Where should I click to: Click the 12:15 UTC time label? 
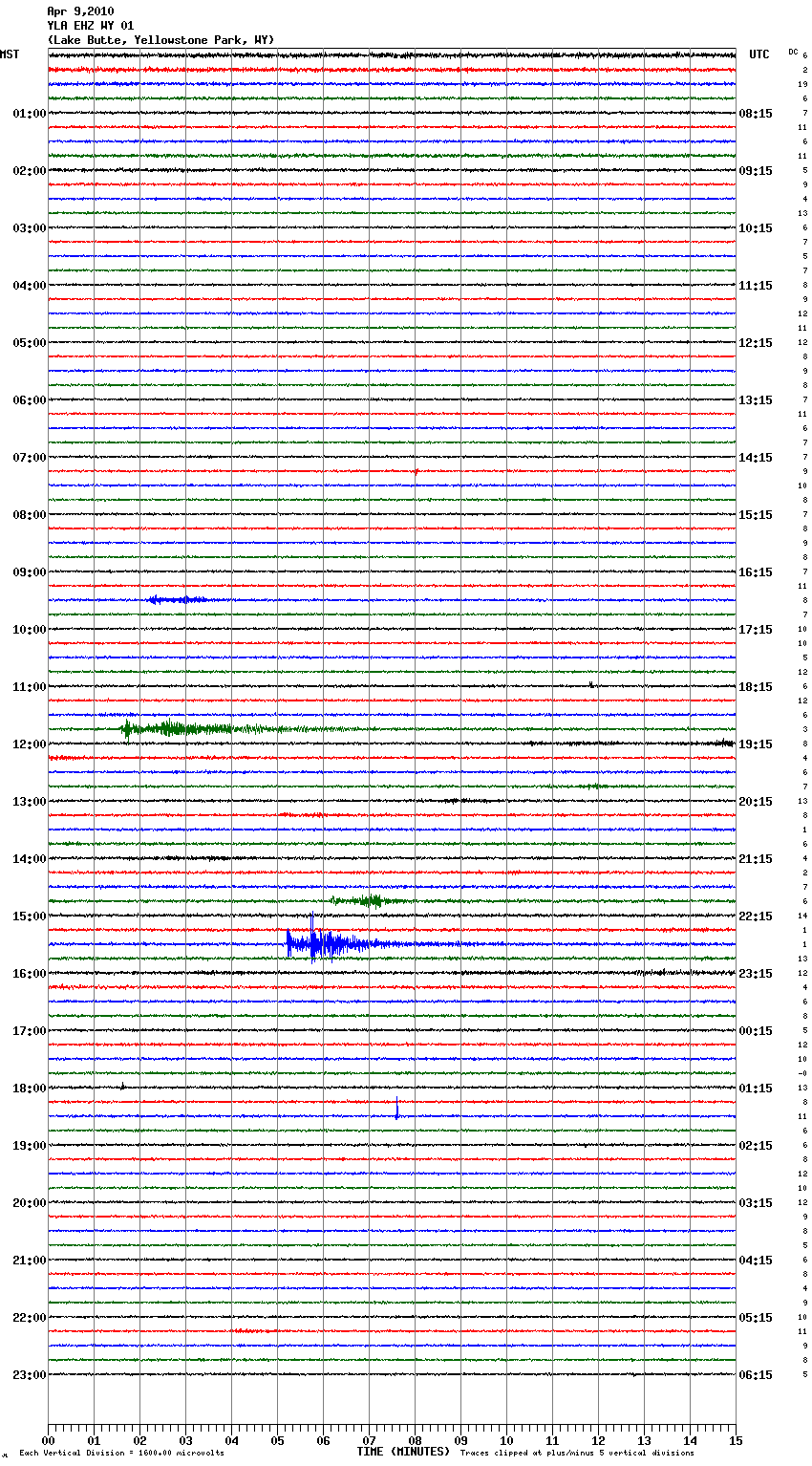point(756,343)
